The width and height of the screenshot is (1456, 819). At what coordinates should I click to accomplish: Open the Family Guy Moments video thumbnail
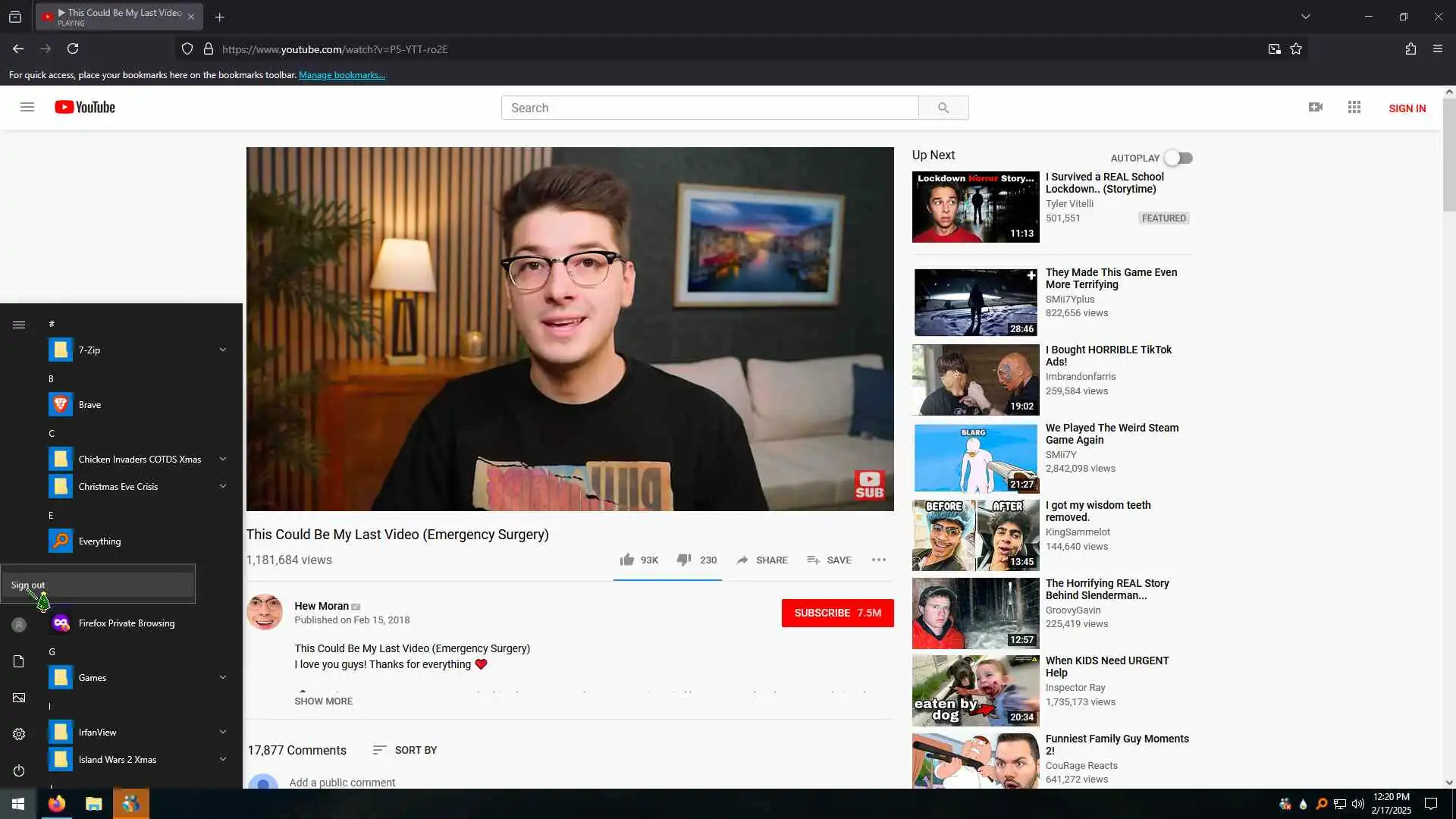(975, 761)
